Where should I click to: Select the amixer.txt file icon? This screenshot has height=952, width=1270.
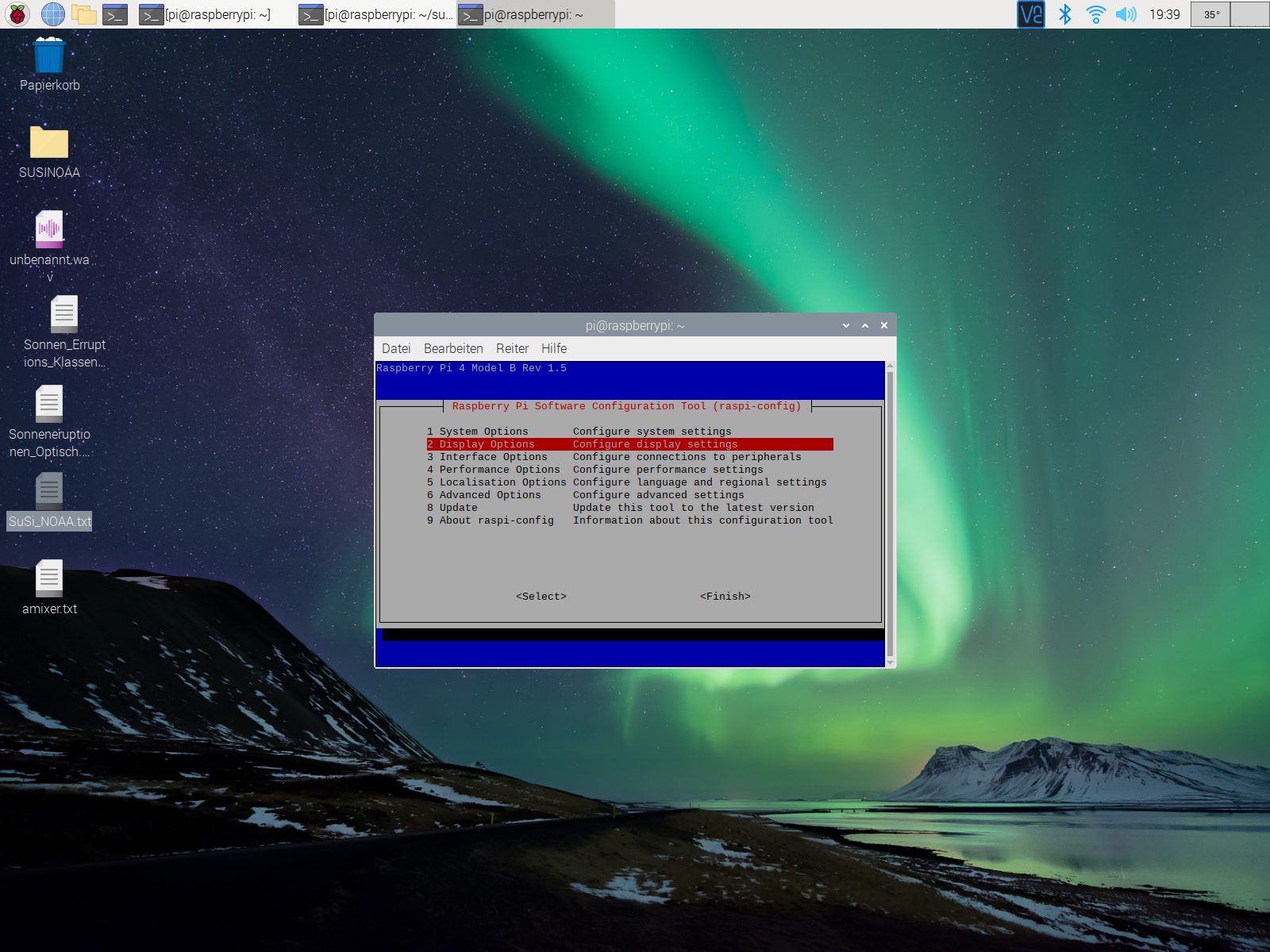click(49, 588)
